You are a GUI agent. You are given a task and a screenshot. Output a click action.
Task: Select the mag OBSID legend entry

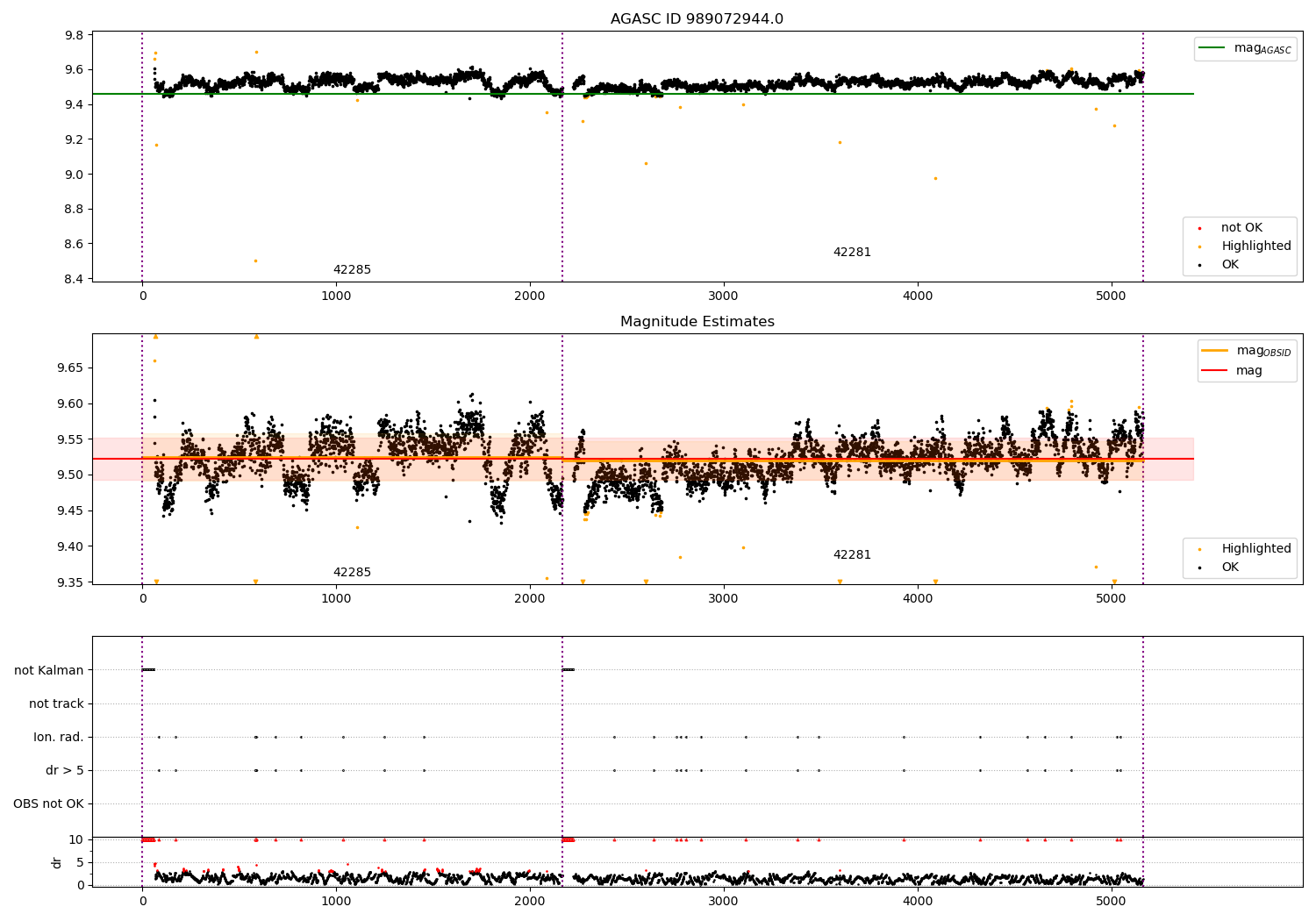[1248, 351]
